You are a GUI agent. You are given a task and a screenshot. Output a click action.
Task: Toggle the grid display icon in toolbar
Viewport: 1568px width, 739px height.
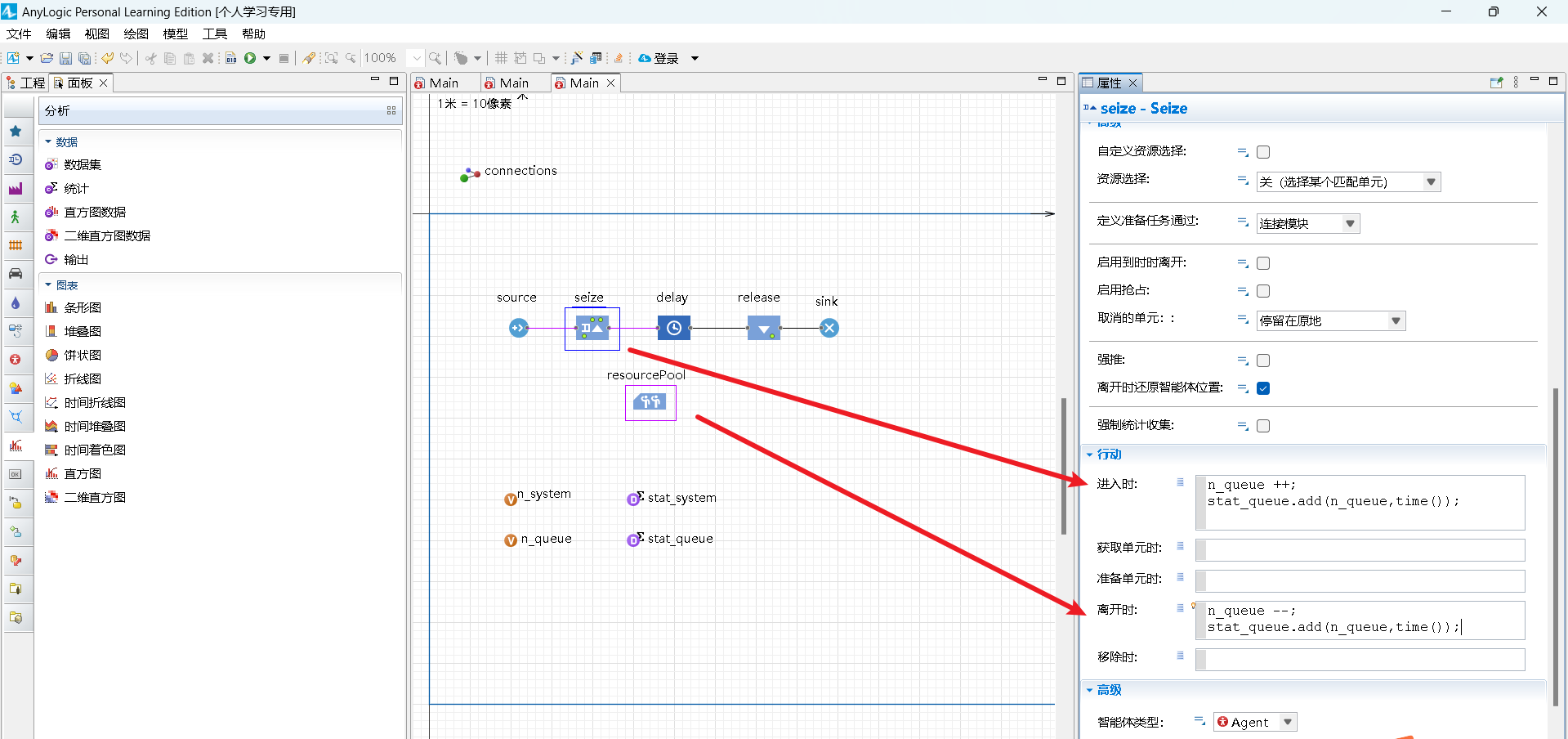[501, 58]
